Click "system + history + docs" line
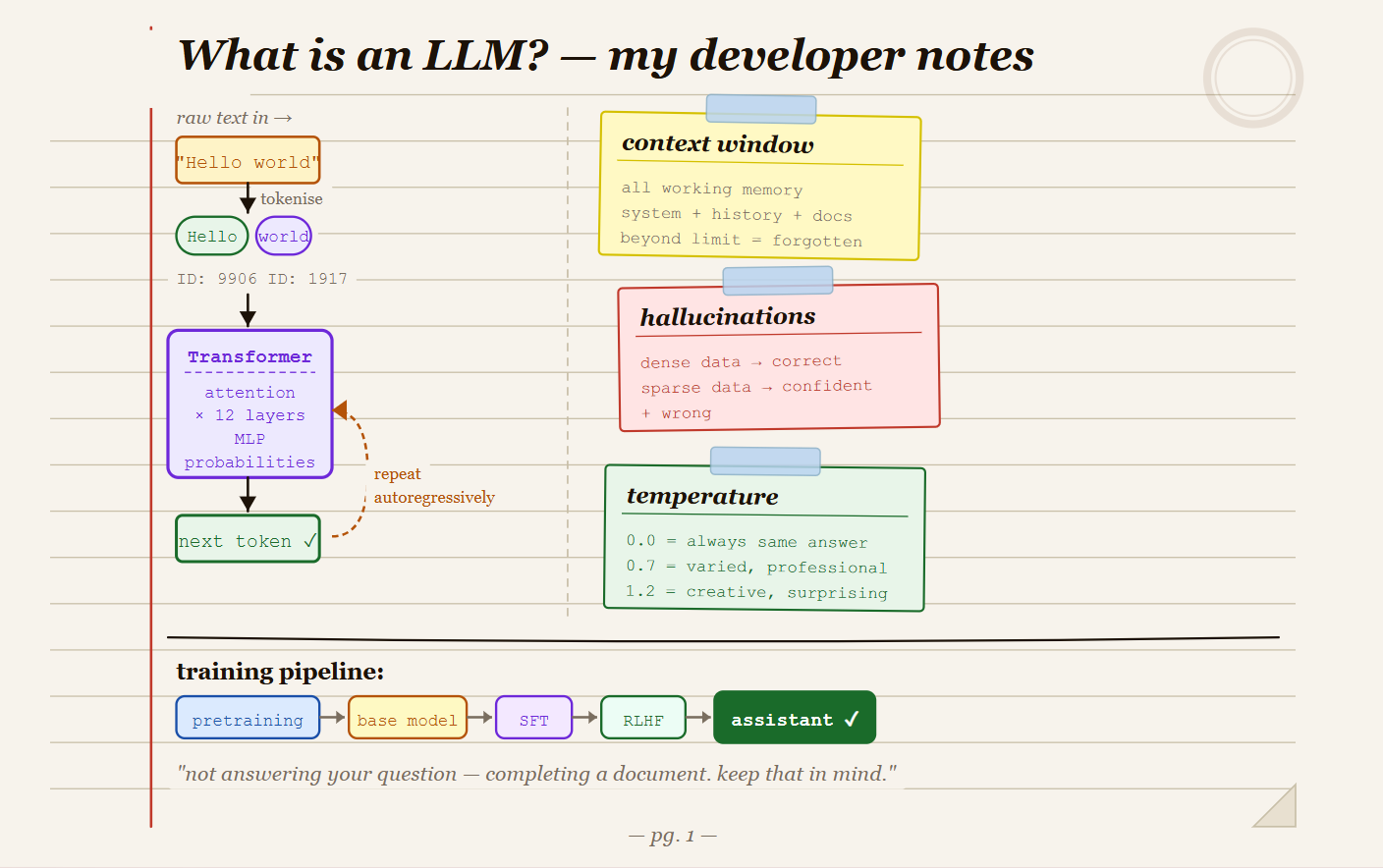 737,214
